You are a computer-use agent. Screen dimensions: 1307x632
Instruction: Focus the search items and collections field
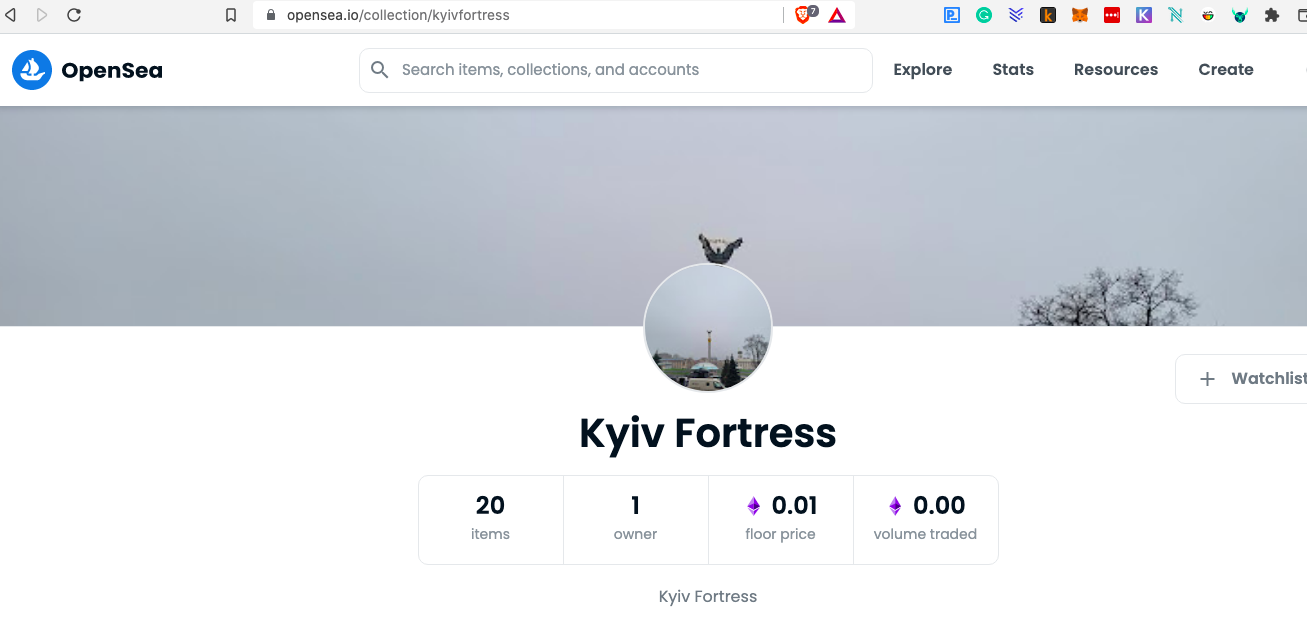point(616,70)
